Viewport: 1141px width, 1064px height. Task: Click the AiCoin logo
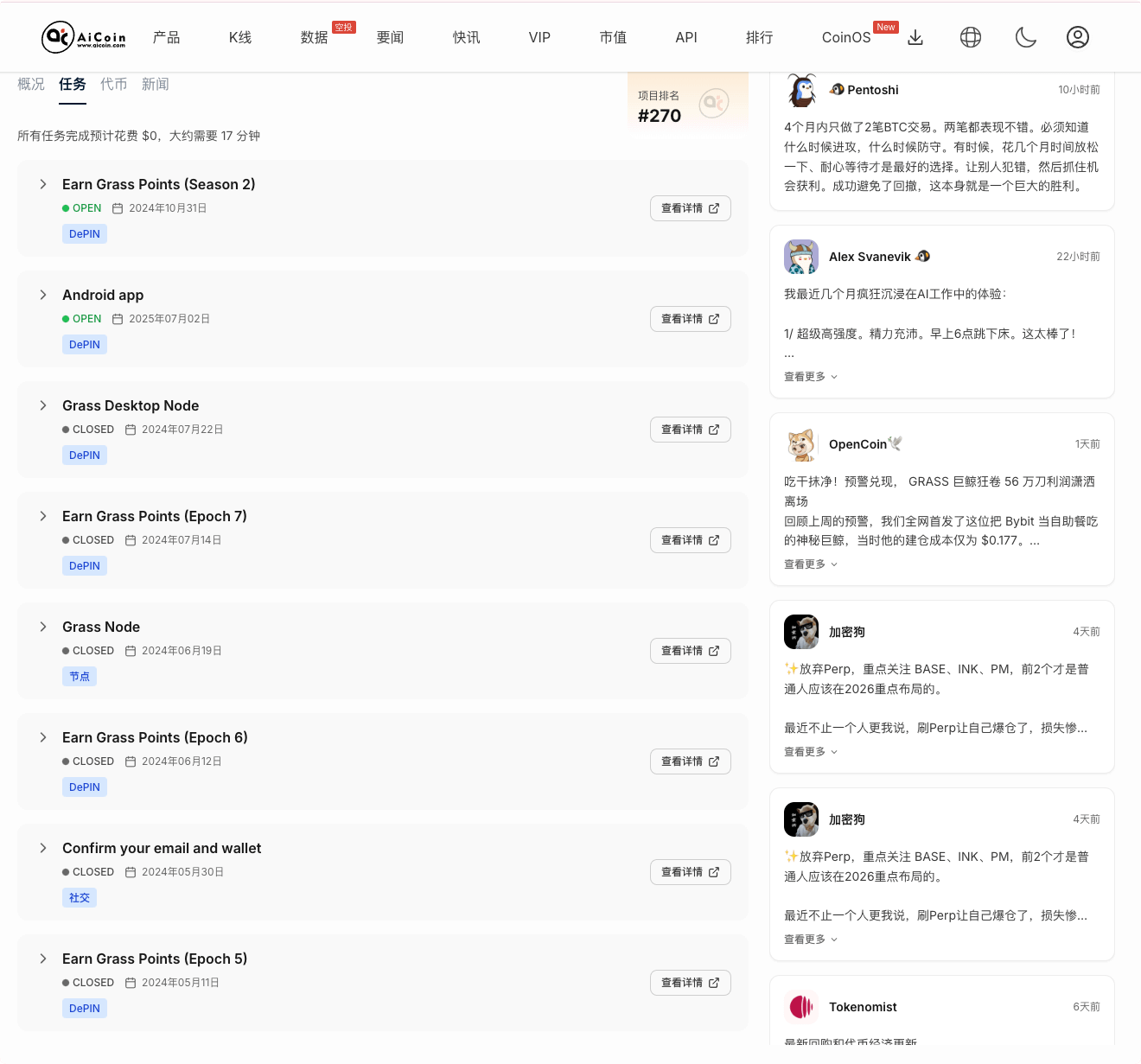point(84,36)
